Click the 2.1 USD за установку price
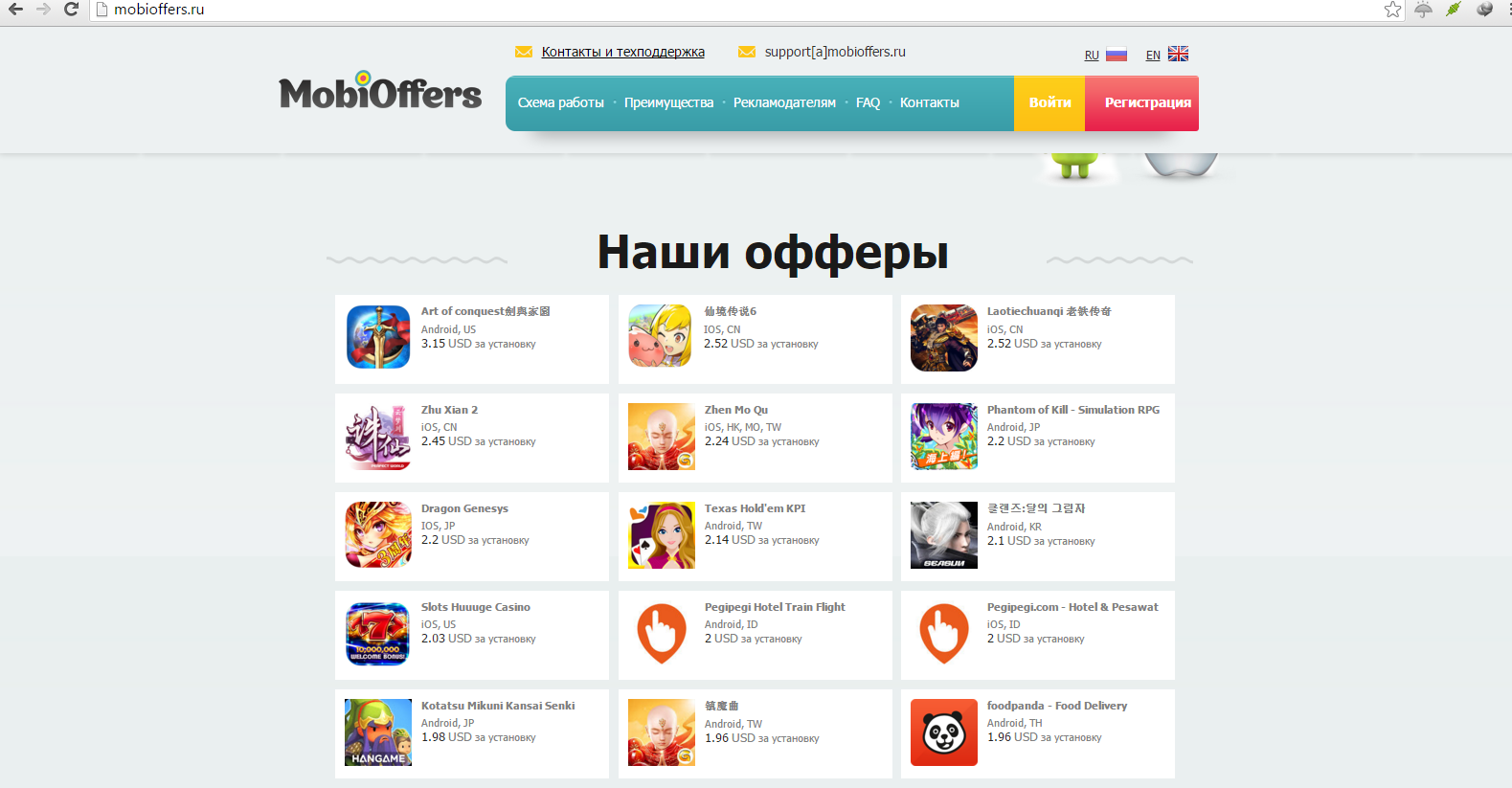Viewport: 1512px width, 788px height. 1041,541
